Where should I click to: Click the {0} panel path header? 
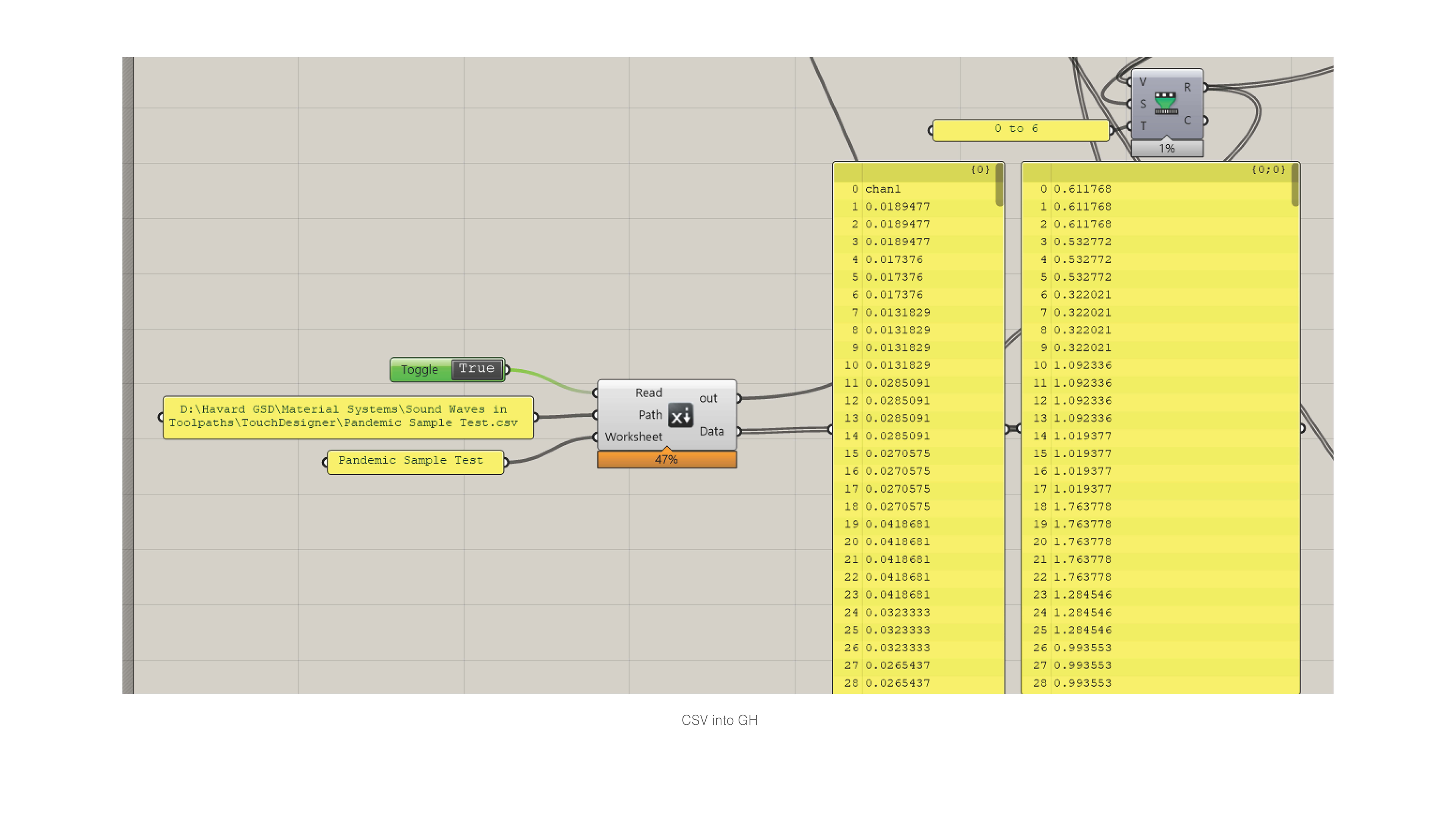(980, 170)
